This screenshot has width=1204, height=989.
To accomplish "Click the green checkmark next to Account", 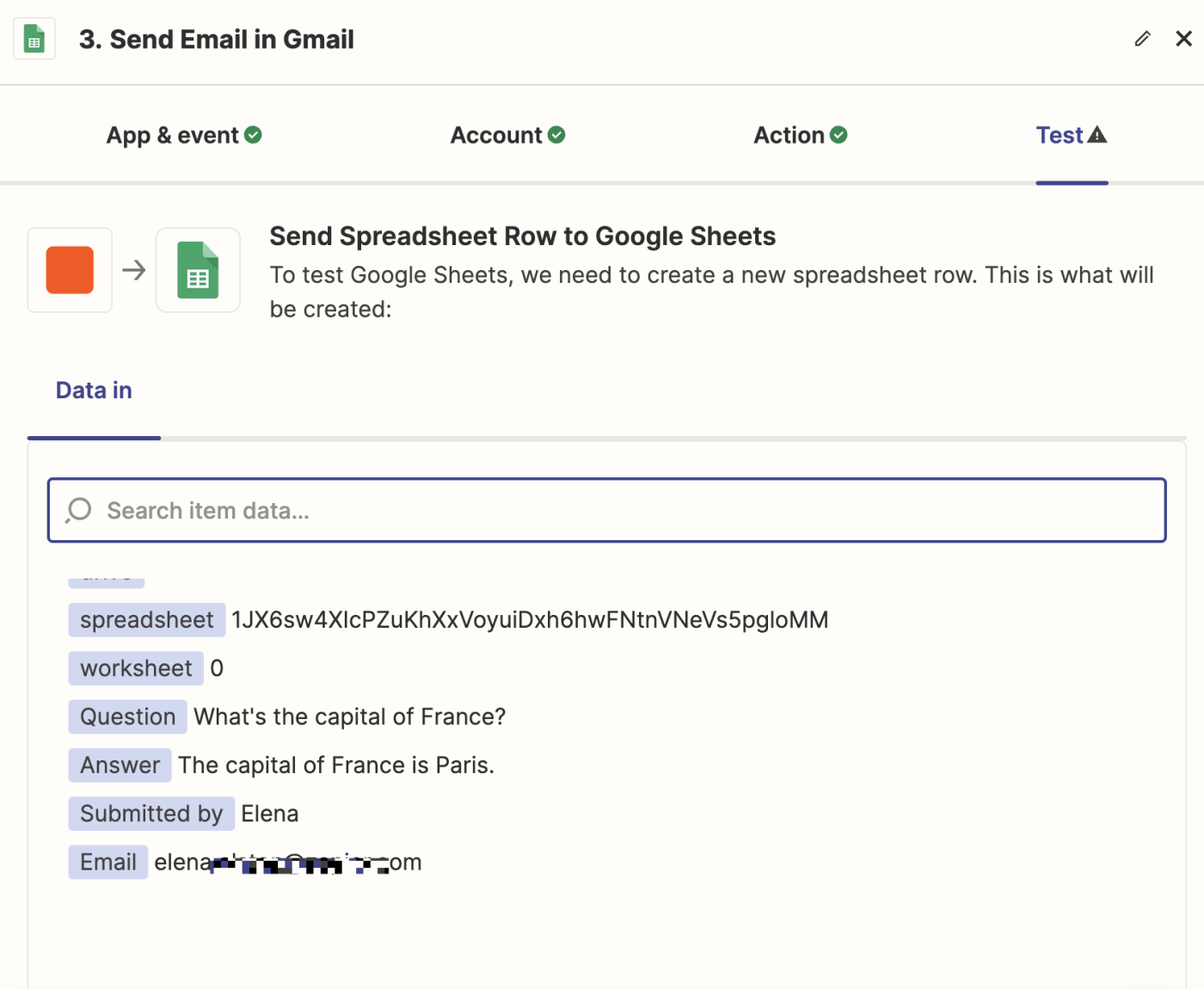I will 556,135.
